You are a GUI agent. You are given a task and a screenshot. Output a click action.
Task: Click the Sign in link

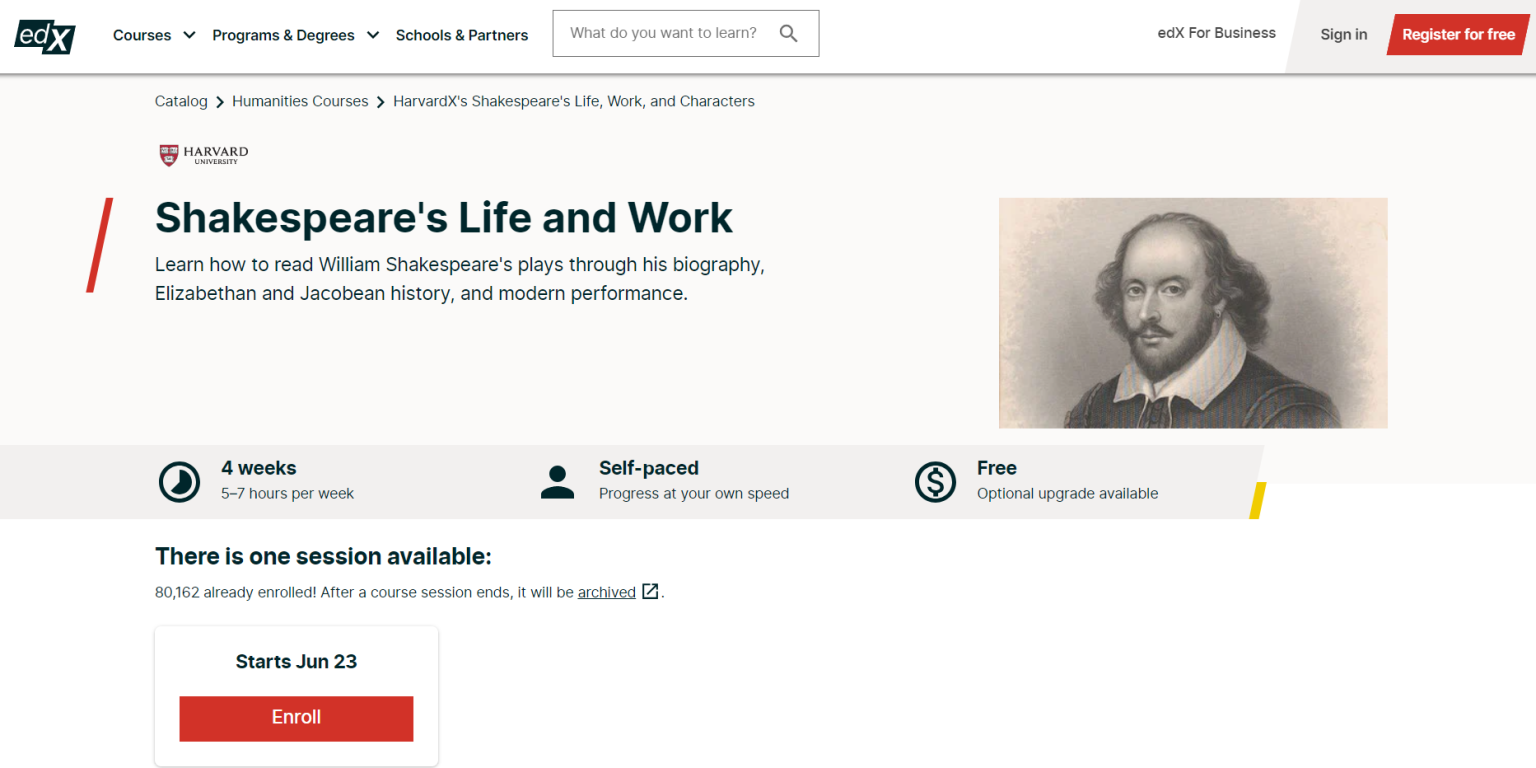point(1343,35)
